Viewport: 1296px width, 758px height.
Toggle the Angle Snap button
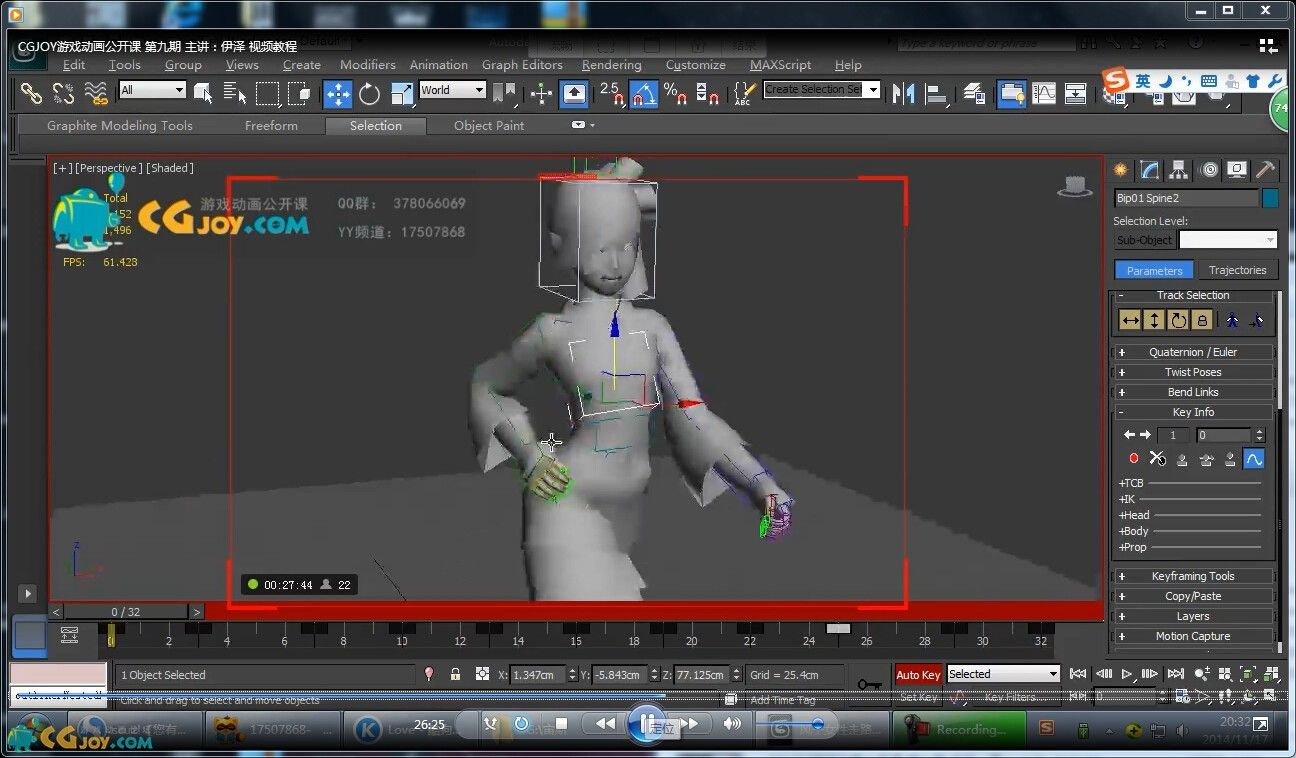pyautogui.click(x=644, y=93)
